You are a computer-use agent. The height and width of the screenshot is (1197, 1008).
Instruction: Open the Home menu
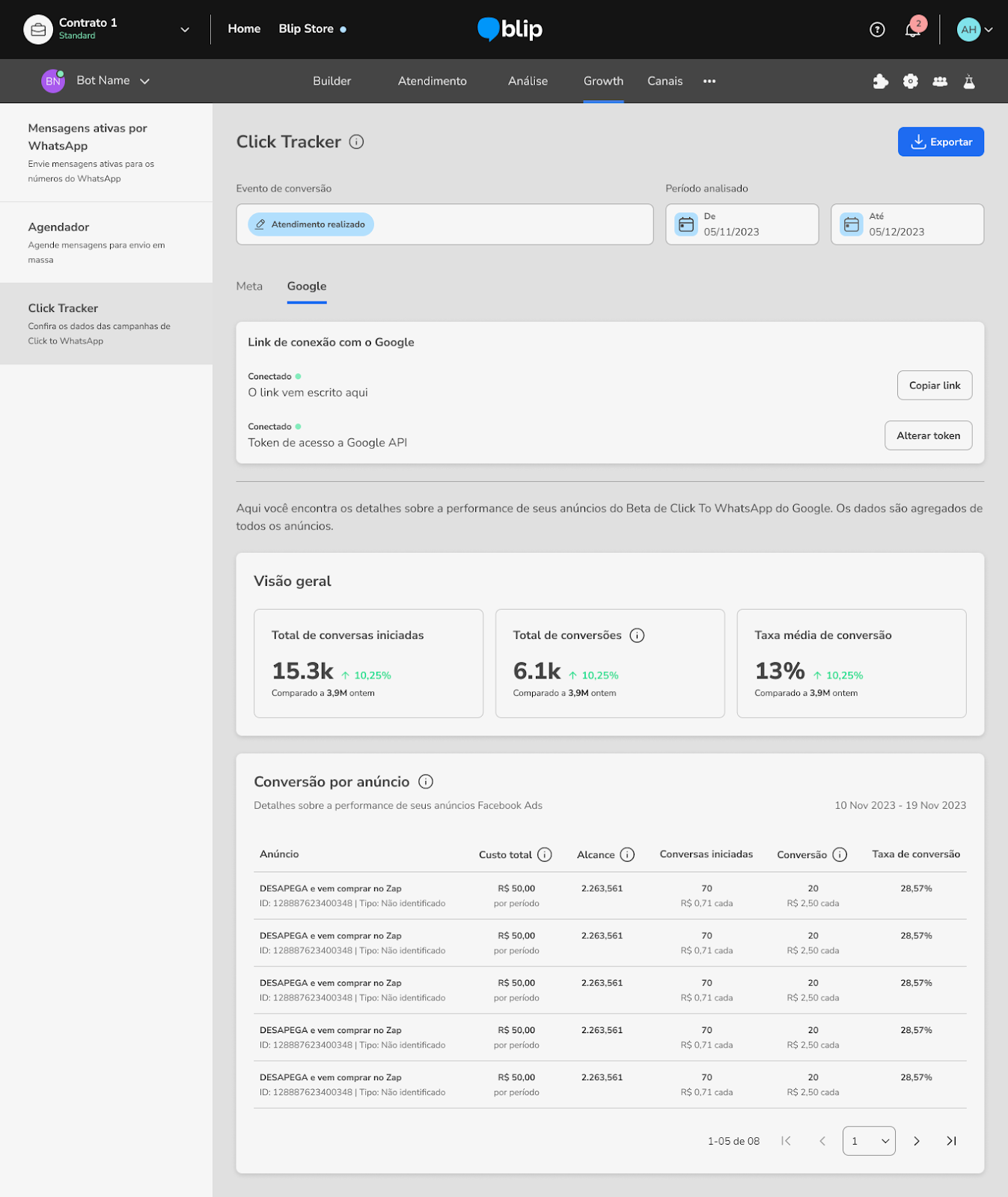coord(244,28)
